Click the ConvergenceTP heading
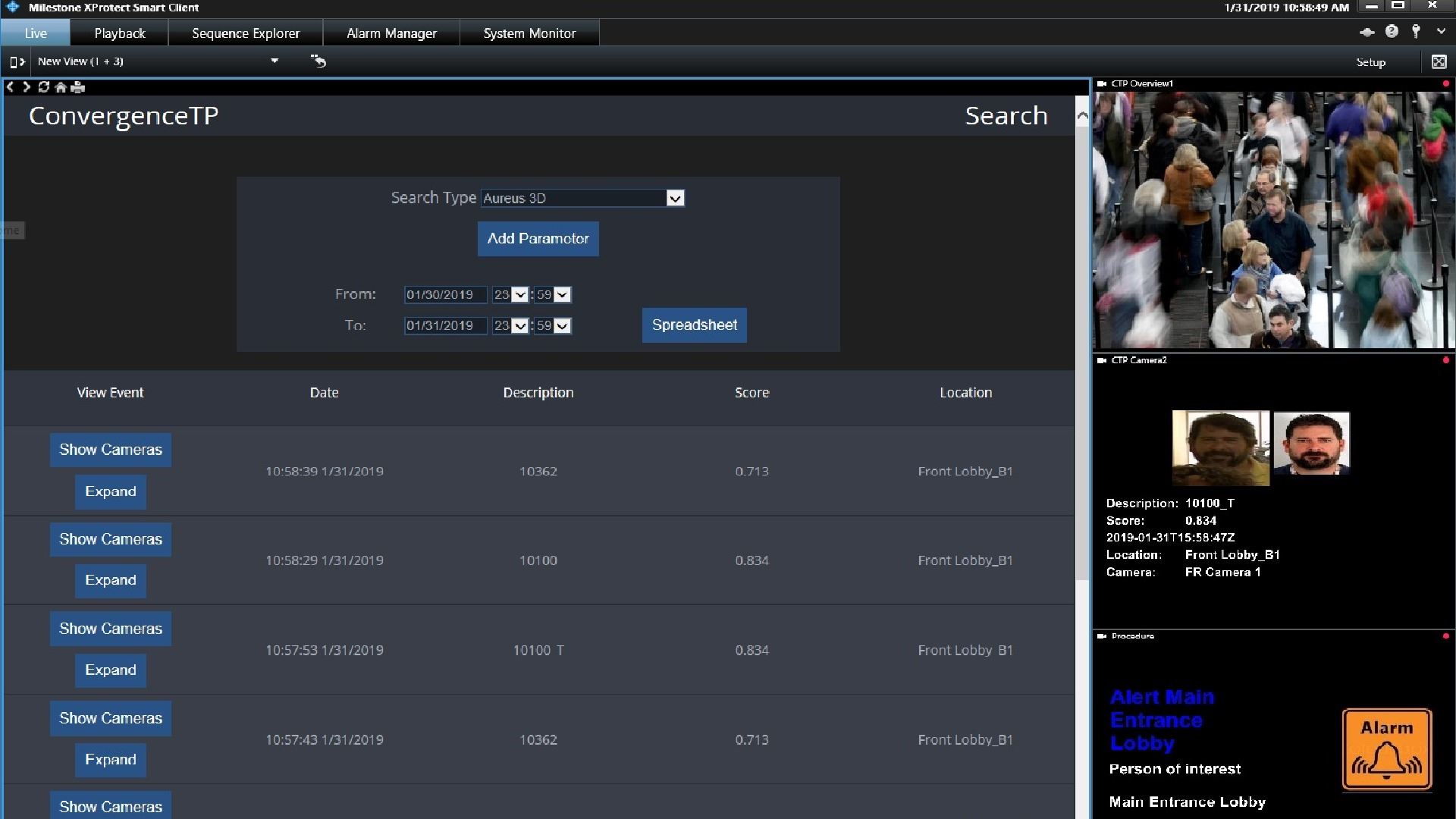The width and height of the screenshot is (1456, 819). pyautogui.click(x=124, y=116)
